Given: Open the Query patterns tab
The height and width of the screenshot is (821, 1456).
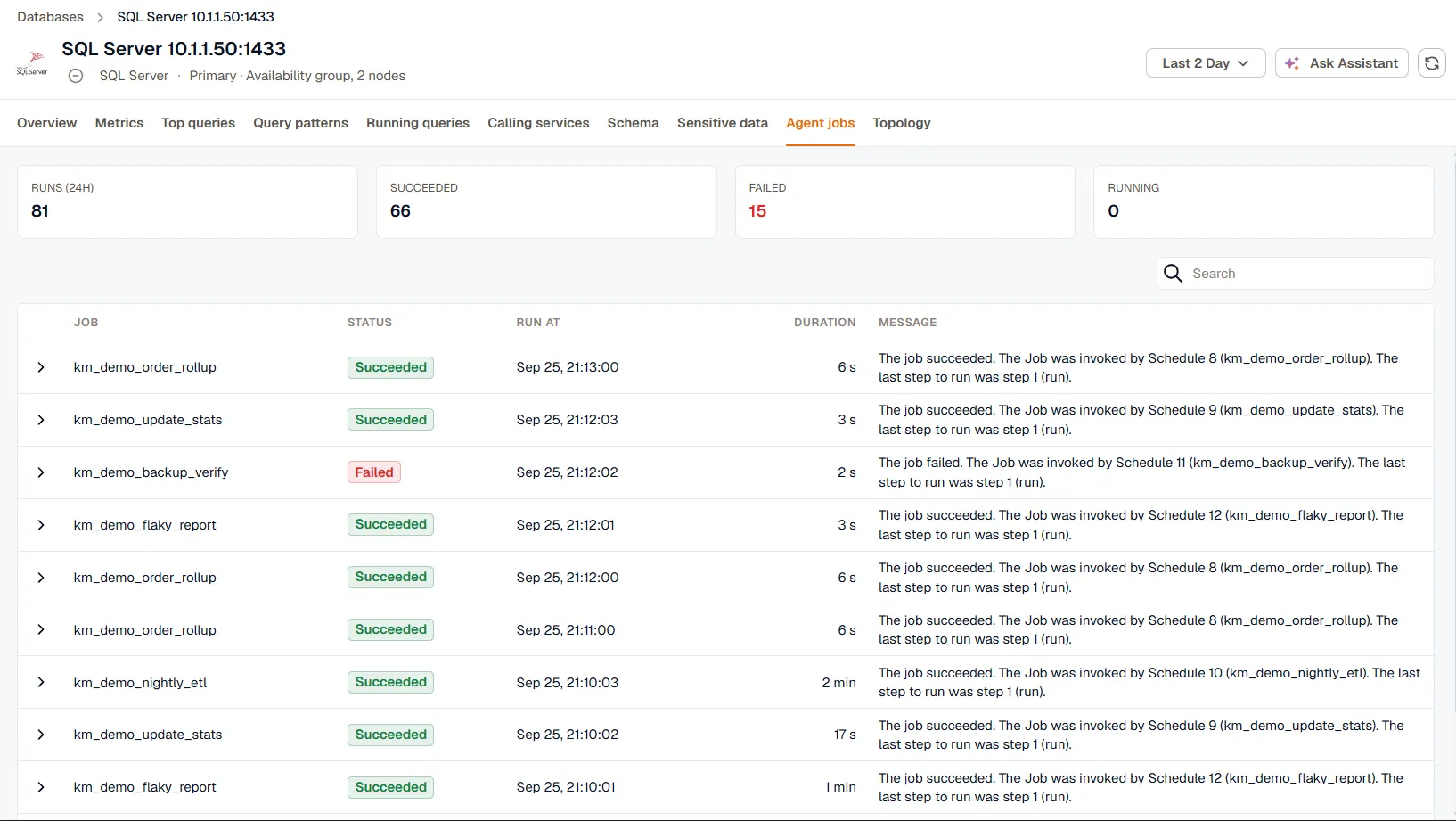Looking at the screenshot, I should [x=300, y=123].
